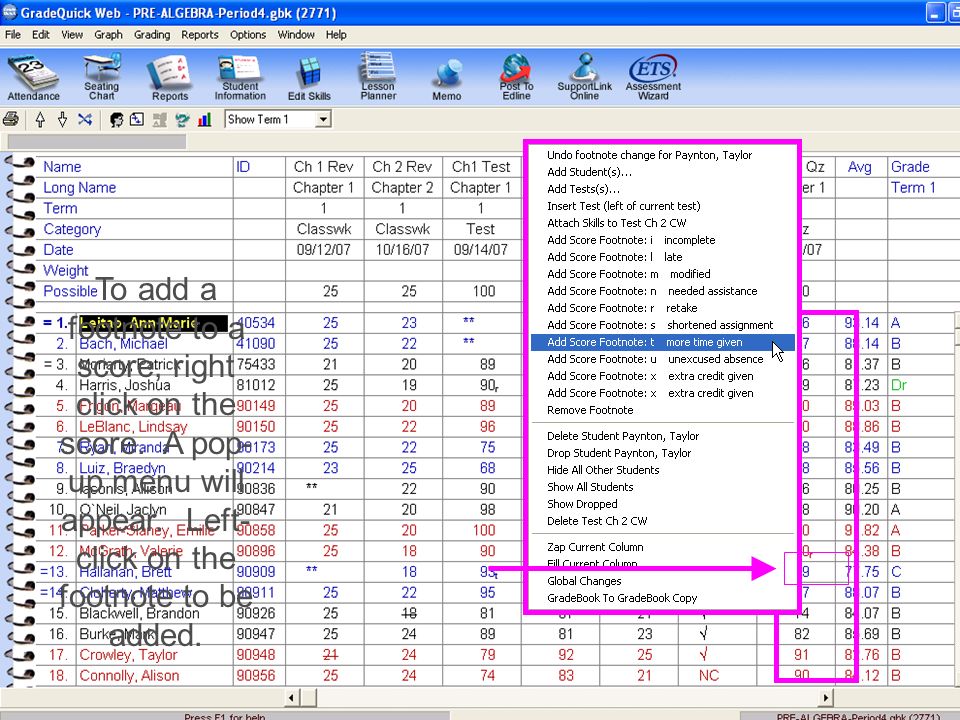Open the Help menu
The width and height of the screenshot is (960, 720).
(x=336, y=35)
